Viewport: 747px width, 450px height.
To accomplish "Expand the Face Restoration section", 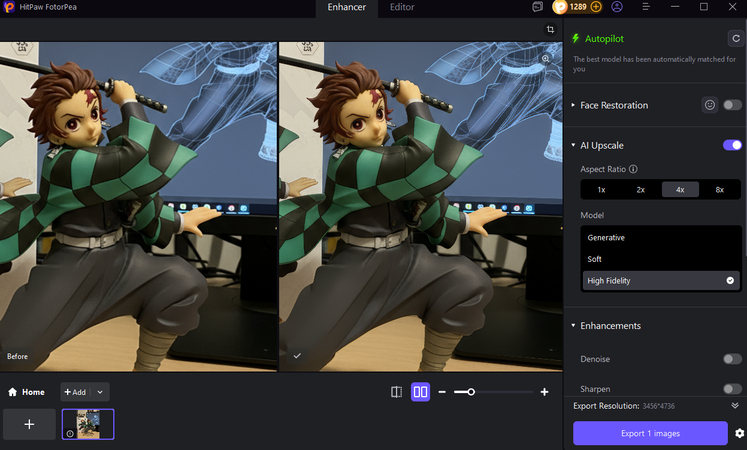I will tap(573, 105).
